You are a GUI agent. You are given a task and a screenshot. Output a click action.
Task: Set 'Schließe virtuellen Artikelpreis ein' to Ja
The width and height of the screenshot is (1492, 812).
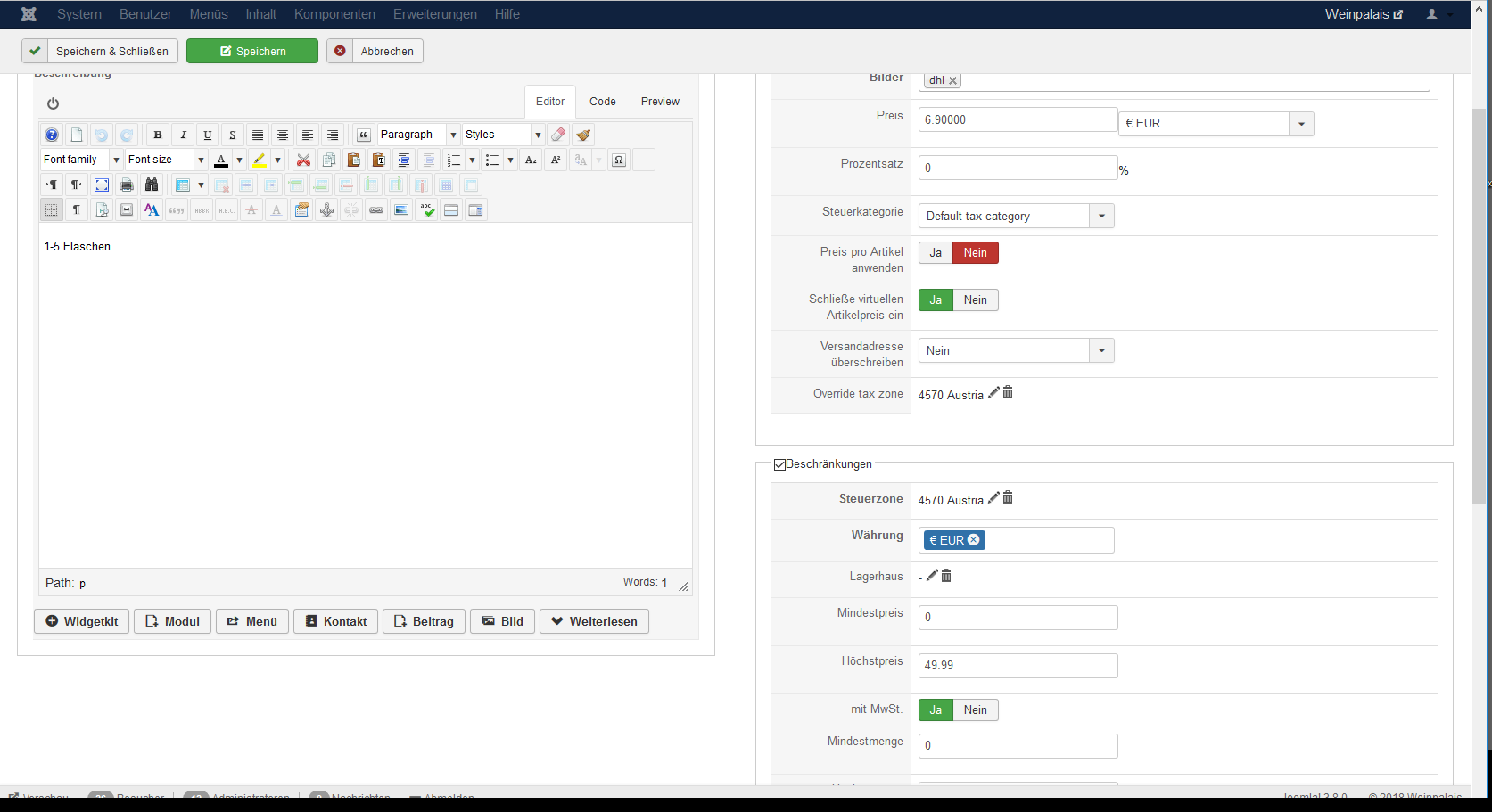(936, 300)
